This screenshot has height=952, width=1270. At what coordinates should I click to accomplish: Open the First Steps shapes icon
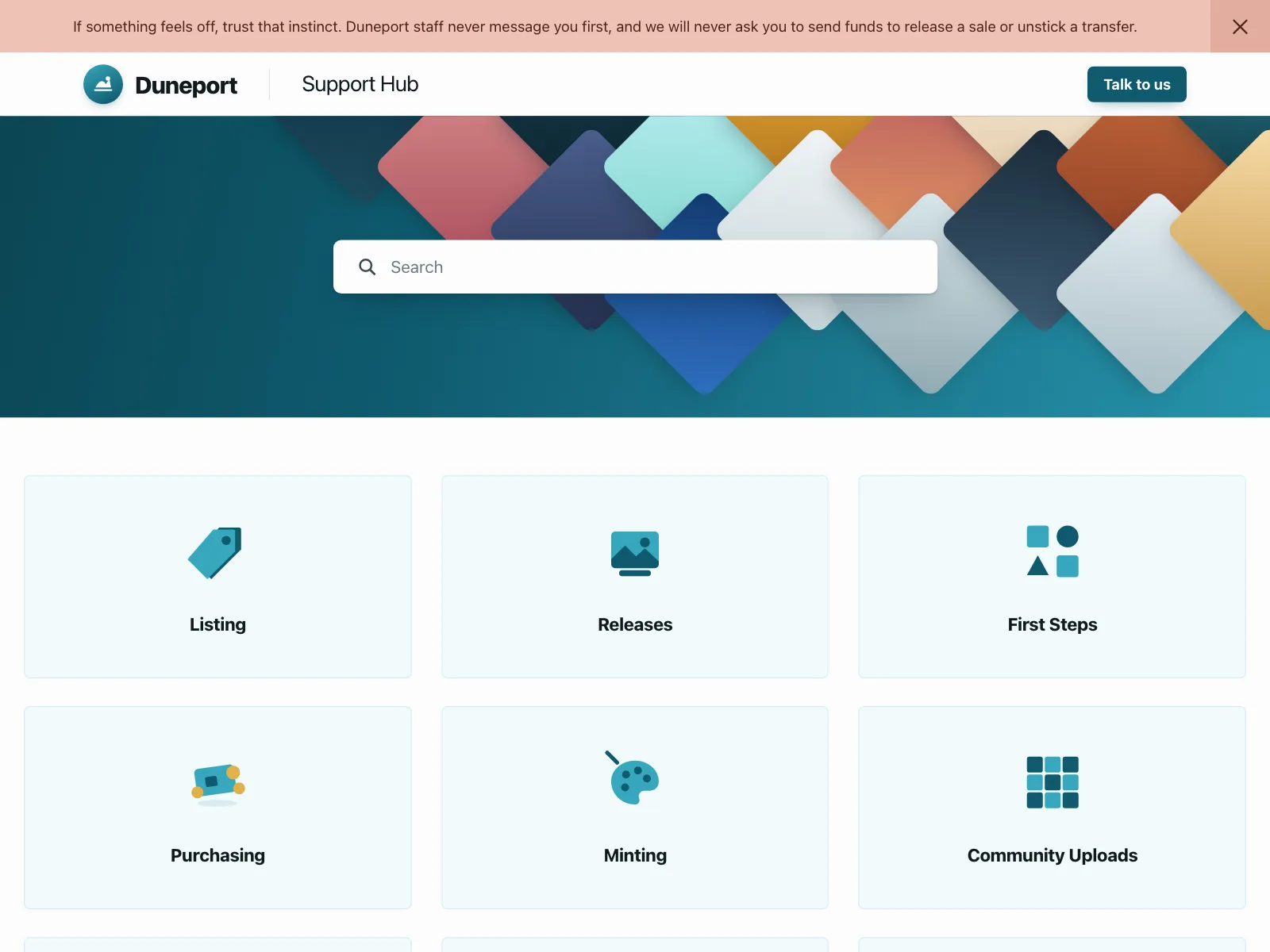[1053, 551]
